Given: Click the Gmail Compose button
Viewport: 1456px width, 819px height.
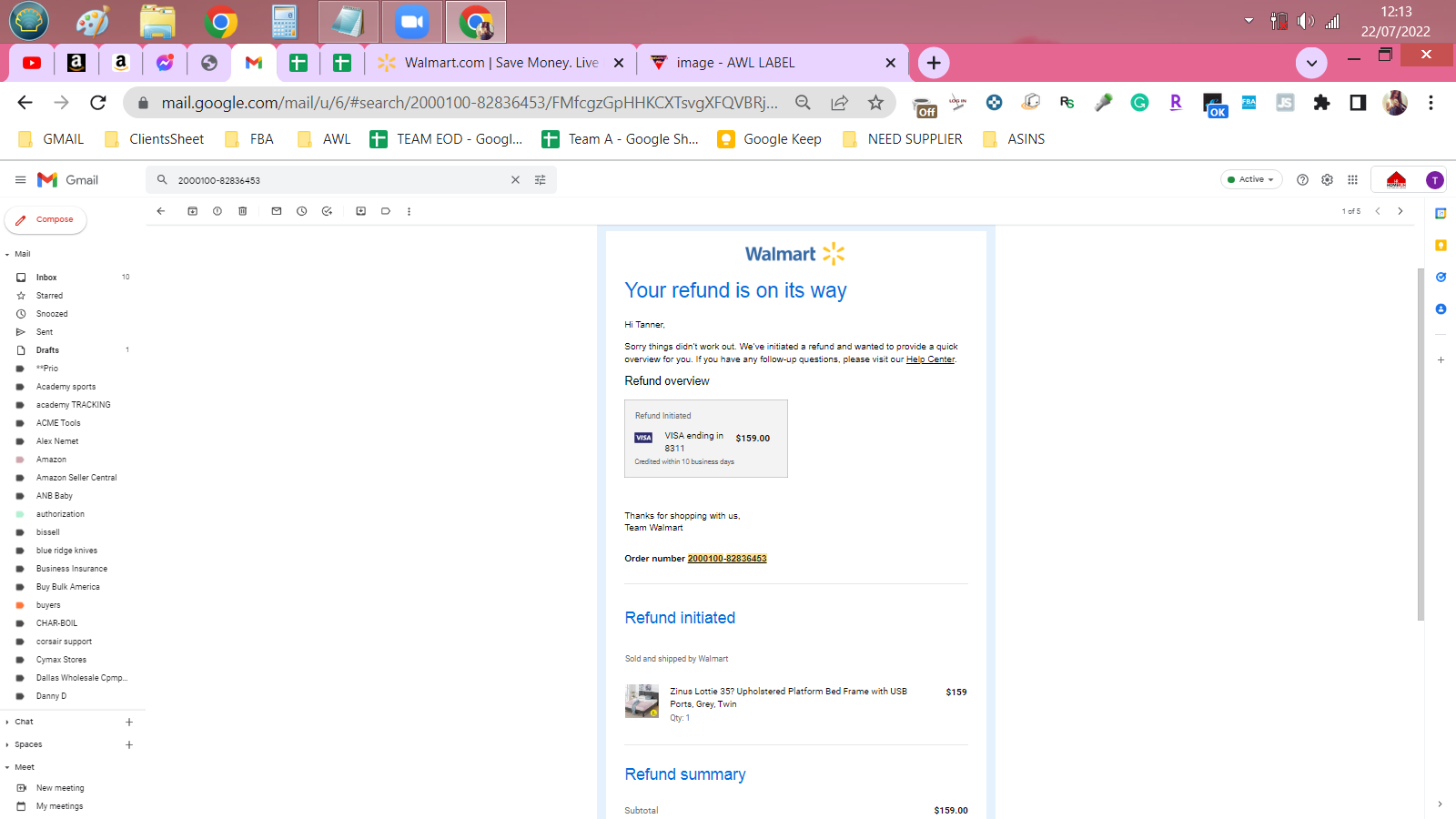Looking at the screenshot, I should [45, 219].
